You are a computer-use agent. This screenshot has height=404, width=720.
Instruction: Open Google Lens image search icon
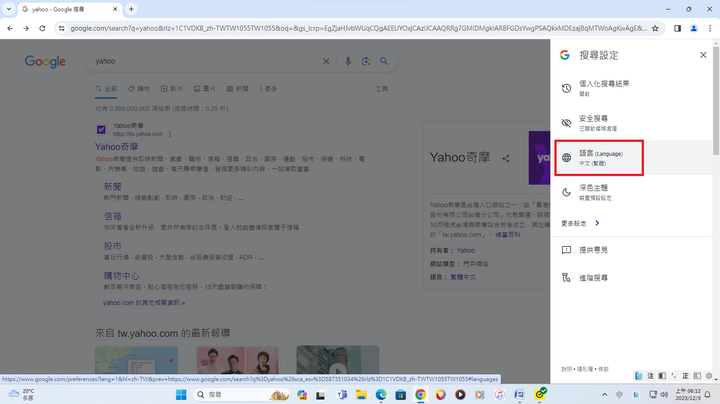coord(366,61)
